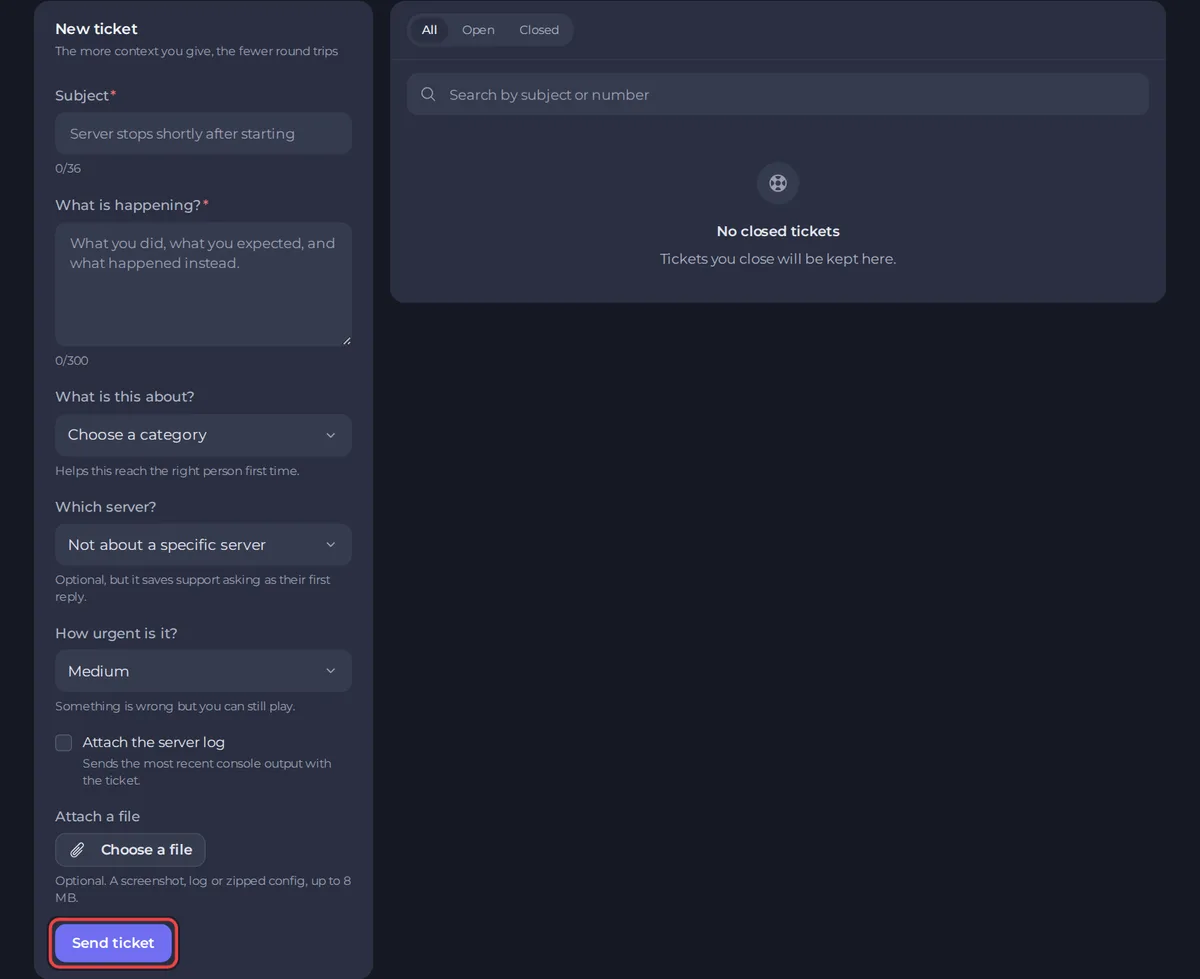
Task: Click the resize grip of the description textarea
Action: [346, 340]
